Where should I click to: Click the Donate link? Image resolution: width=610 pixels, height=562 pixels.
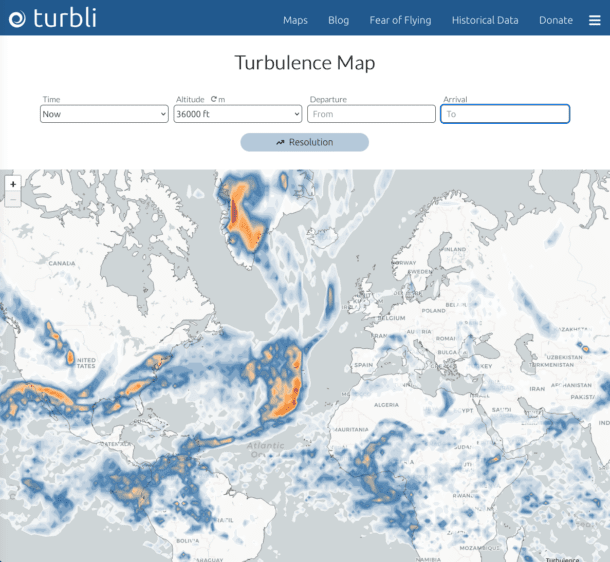click(x=556, y=20)
